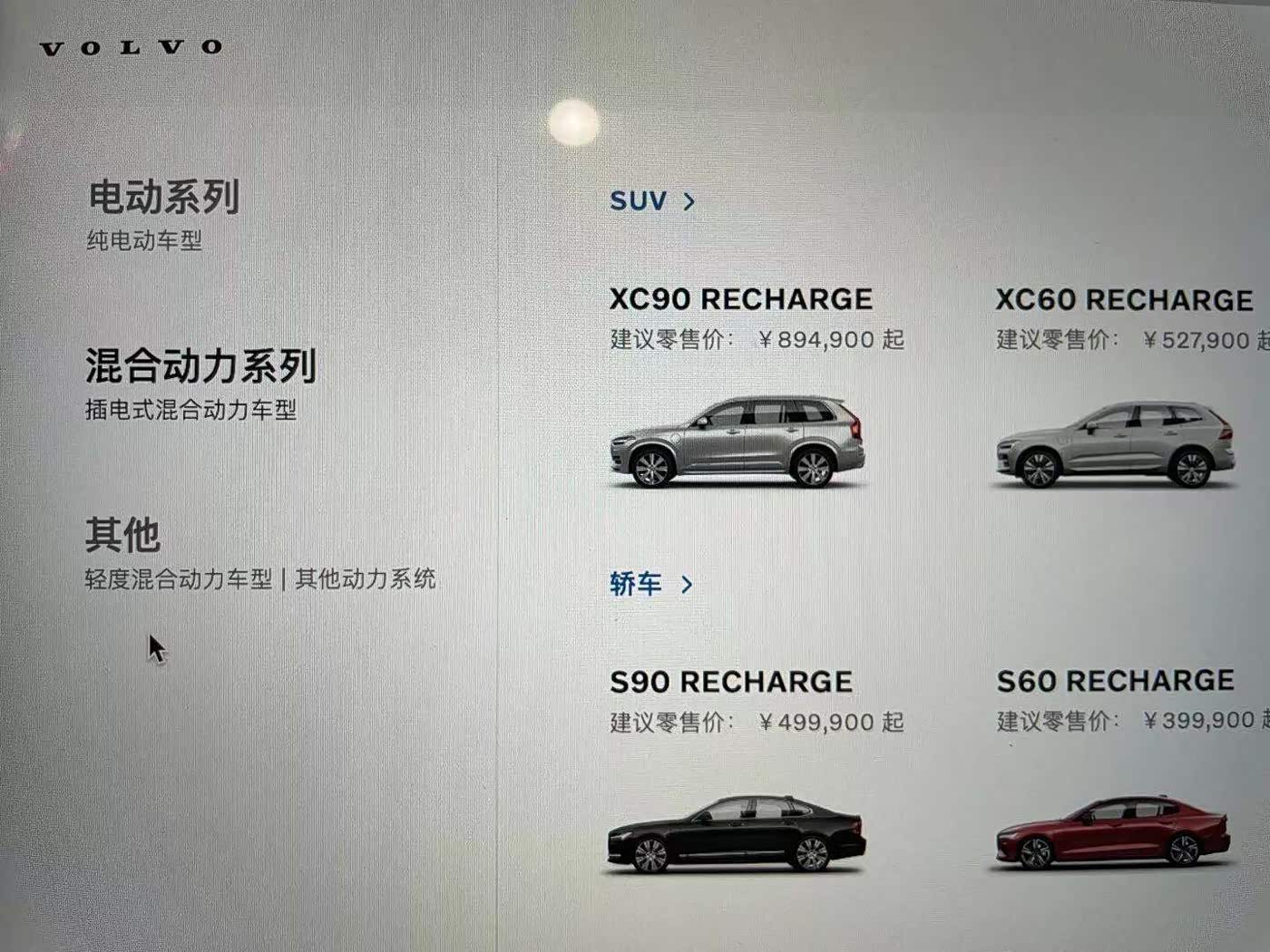Image resolution: width=1270 pixels, height=952 pixels.
Task: Open the S90 RECHARGE model title
Action: [731, 682]
